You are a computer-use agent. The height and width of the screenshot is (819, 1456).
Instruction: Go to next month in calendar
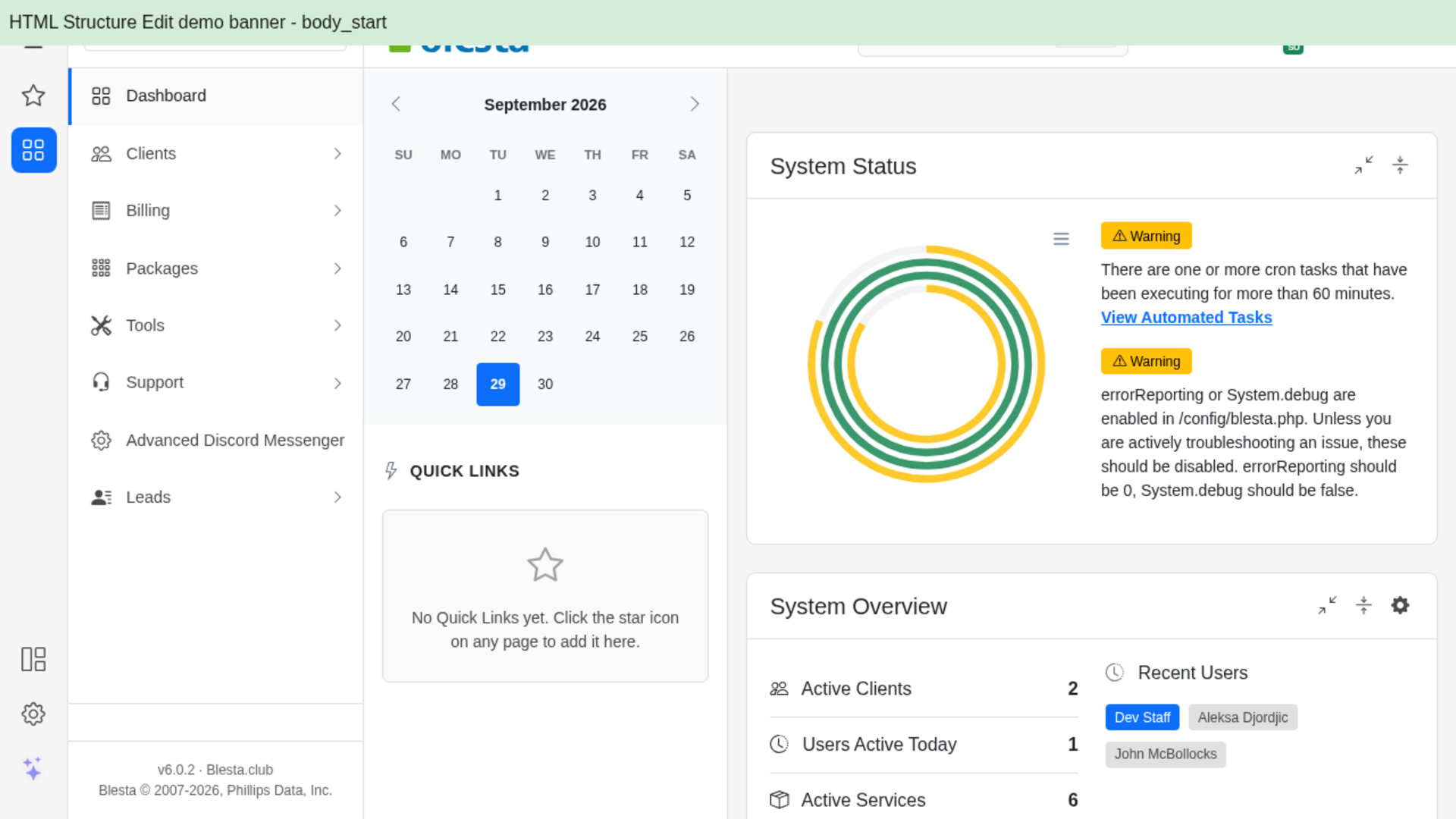pyautogui.click(x=695, y=105)
